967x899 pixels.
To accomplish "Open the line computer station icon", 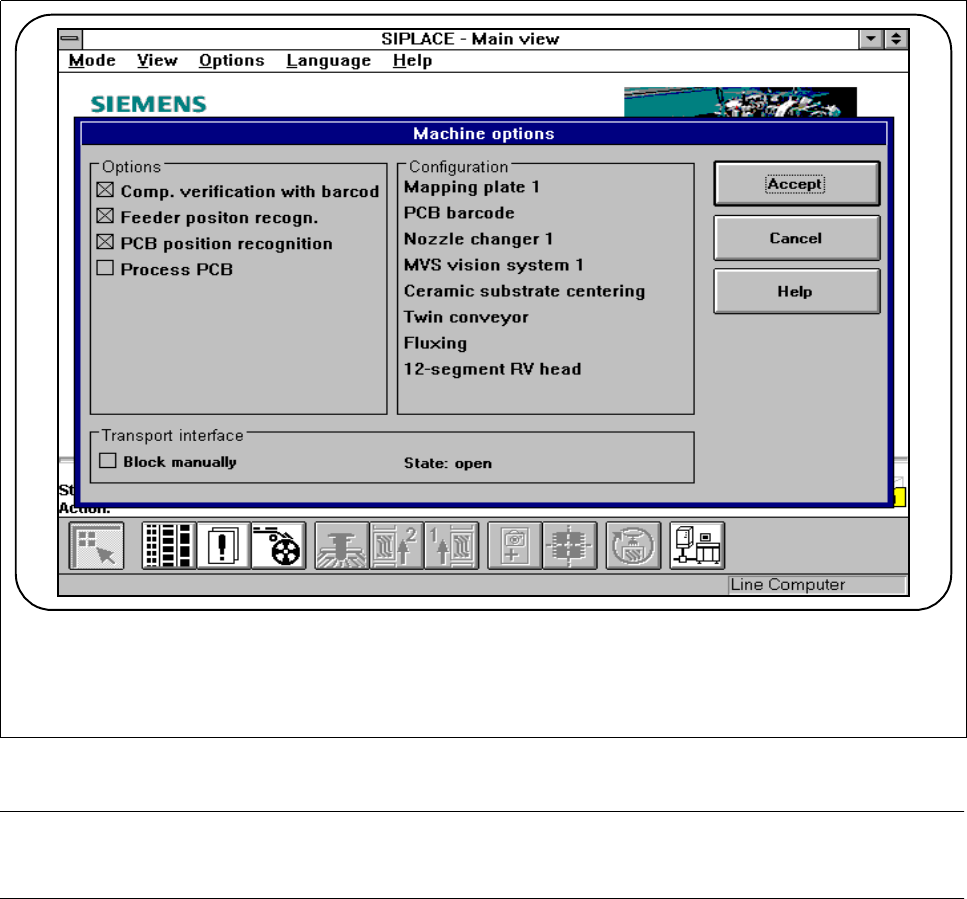I will pos(697,546).
